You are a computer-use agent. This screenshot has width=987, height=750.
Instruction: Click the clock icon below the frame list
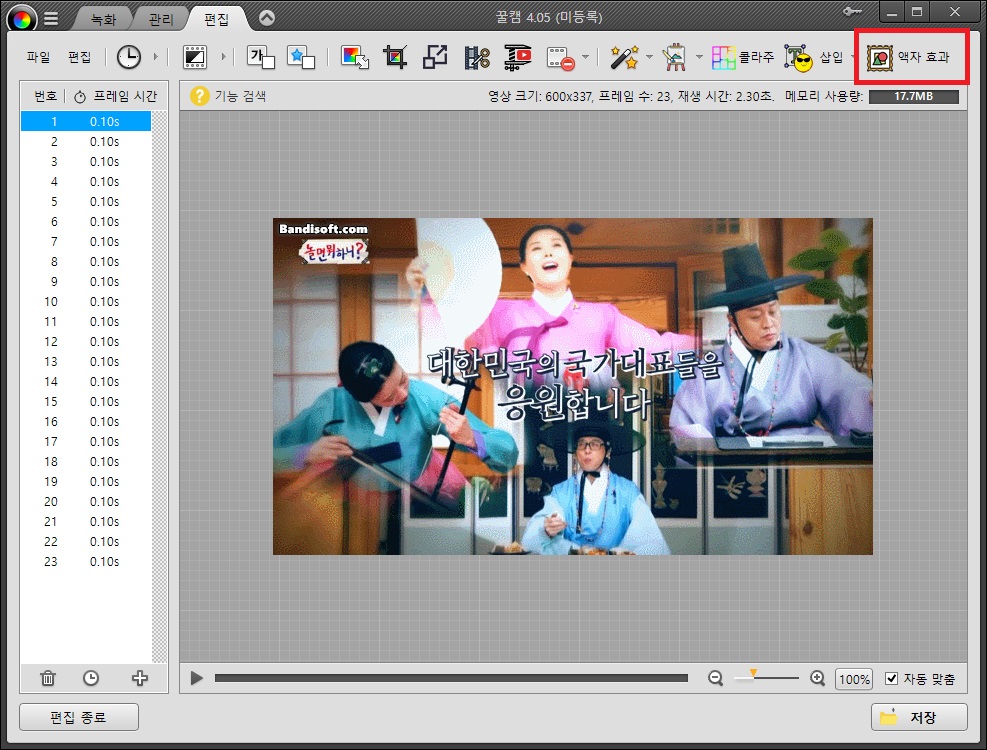coord(91,678)
